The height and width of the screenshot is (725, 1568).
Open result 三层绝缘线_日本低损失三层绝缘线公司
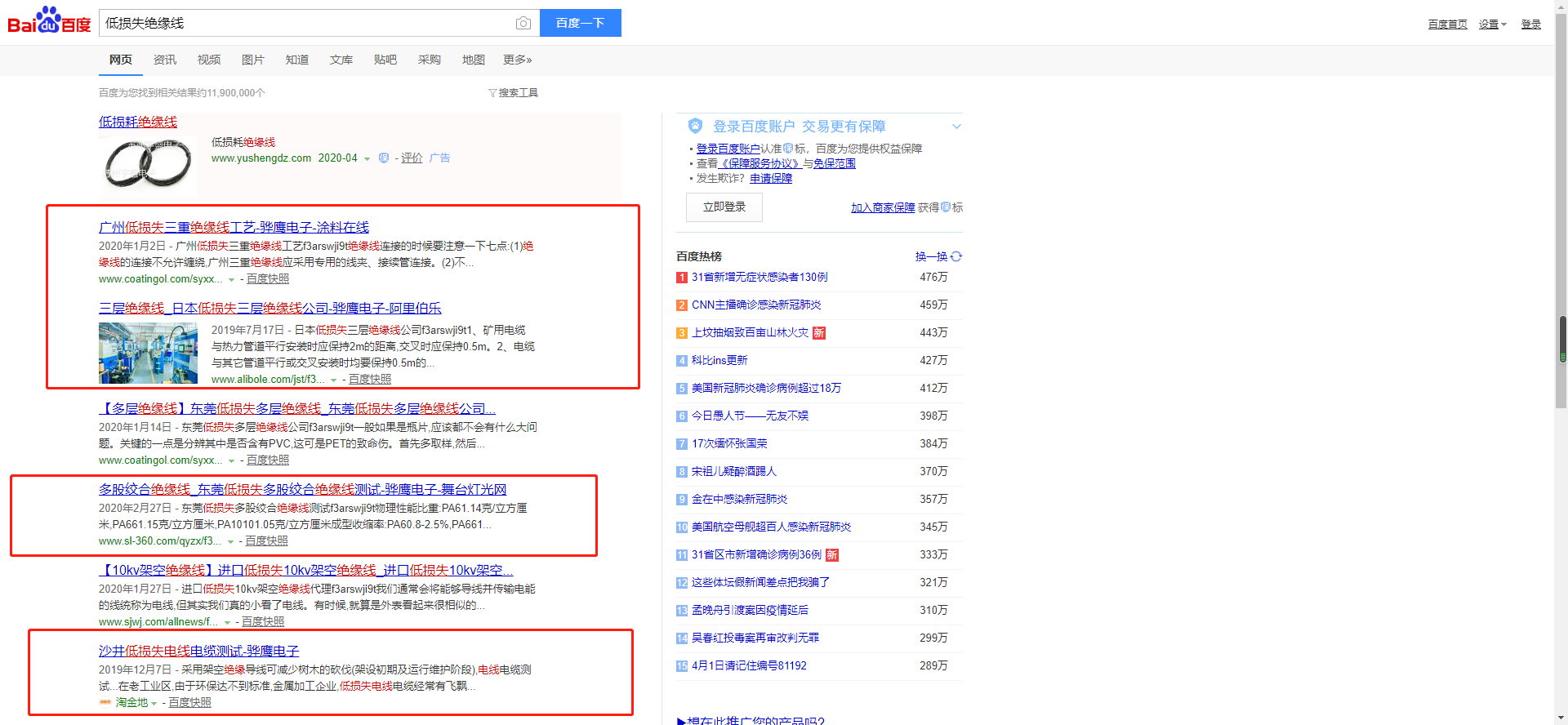[x=270, y=308]
